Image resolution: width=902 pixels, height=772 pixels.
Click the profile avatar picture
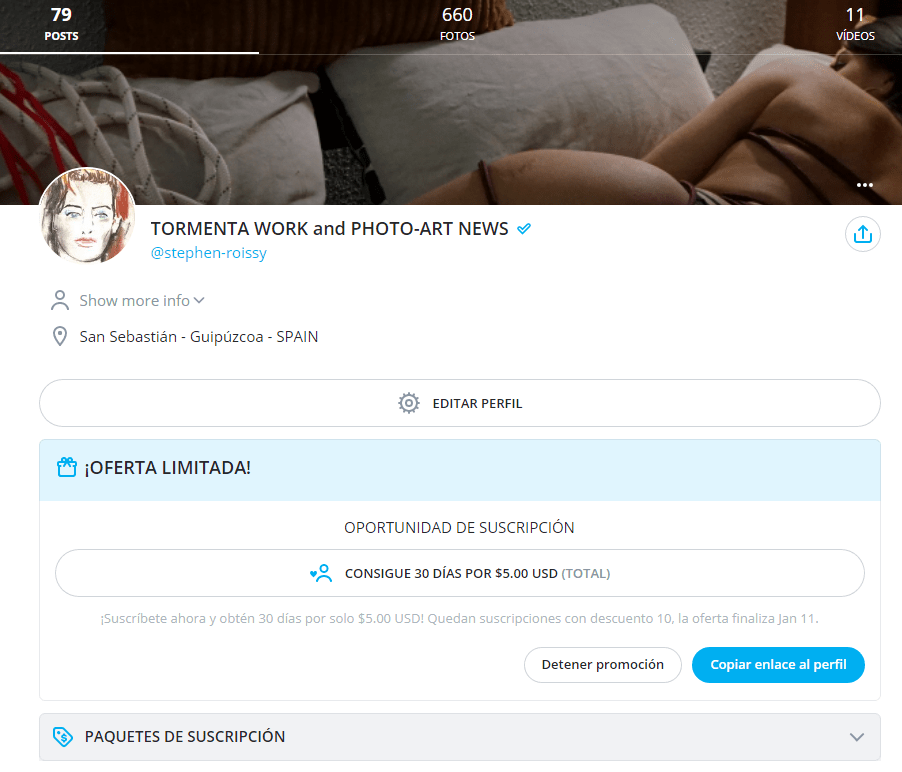click(87, 216)
